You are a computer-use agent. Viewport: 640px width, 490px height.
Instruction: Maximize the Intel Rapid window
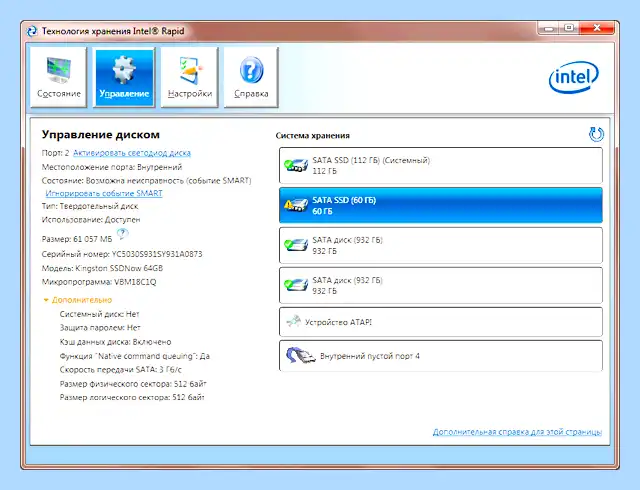(x=569, y=28)
